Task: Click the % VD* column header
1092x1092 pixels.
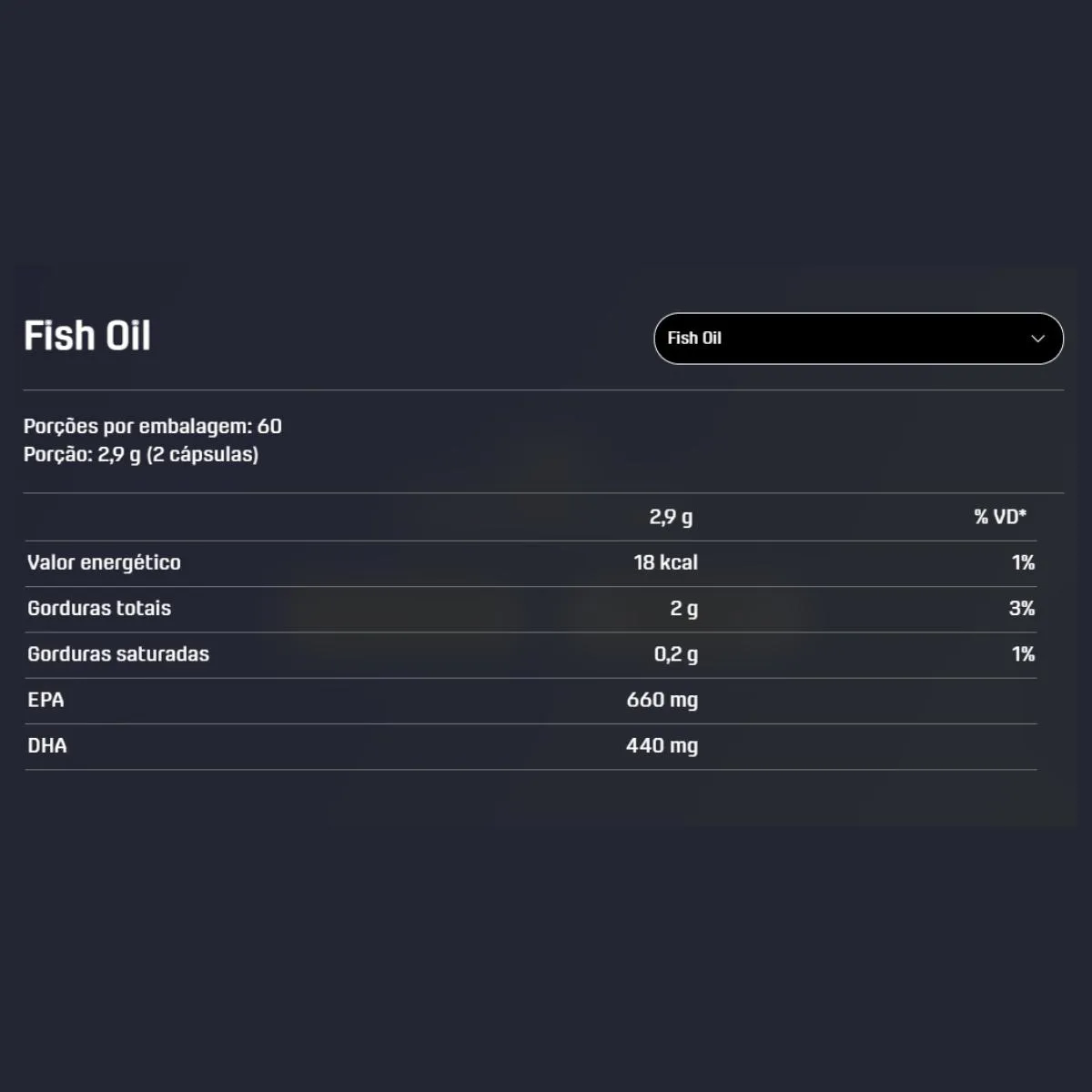Action: tap(1000, 517)
